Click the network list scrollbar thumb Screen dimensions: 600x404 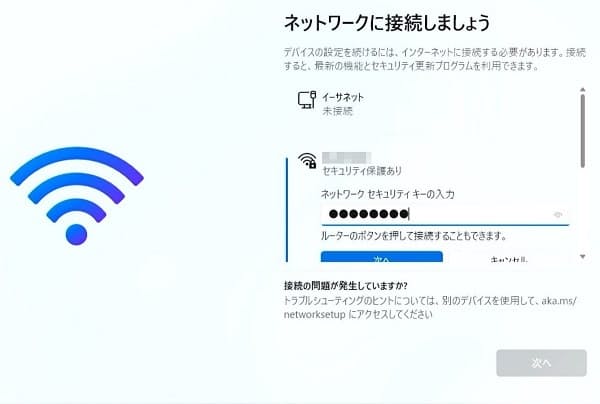pos(582,130)
